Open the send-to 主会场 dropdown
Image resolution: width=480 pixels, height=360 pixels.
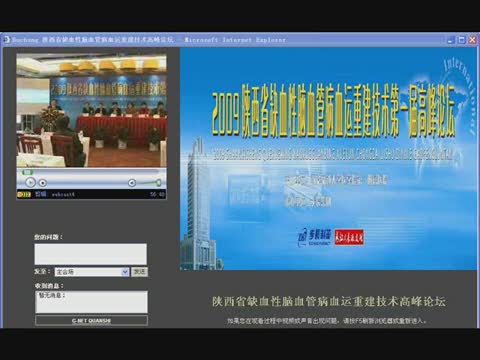point(92,272)
